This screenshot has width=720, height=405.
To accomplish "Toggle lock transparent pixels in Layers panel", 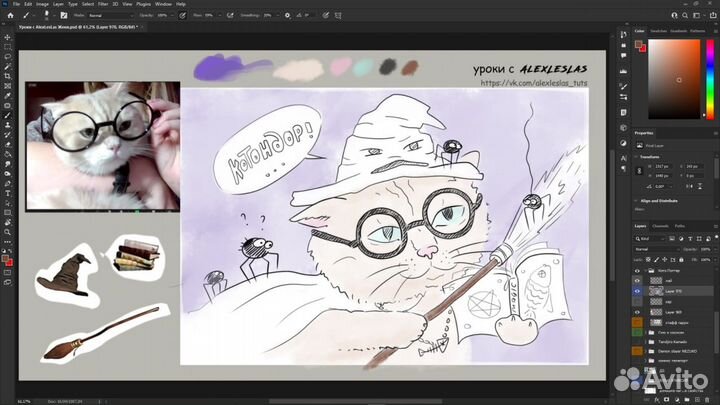I will coord(648,259).
